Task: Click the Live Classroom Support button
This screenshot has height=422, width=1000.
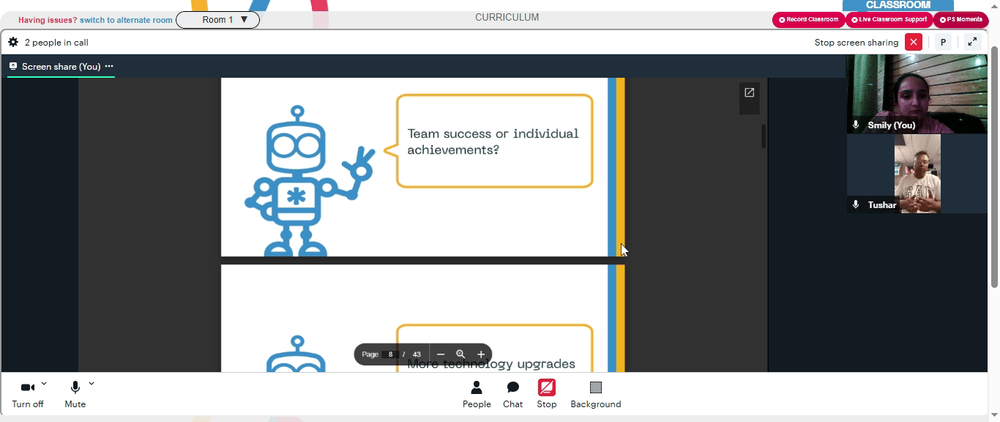Action: [x=889, y=20]
